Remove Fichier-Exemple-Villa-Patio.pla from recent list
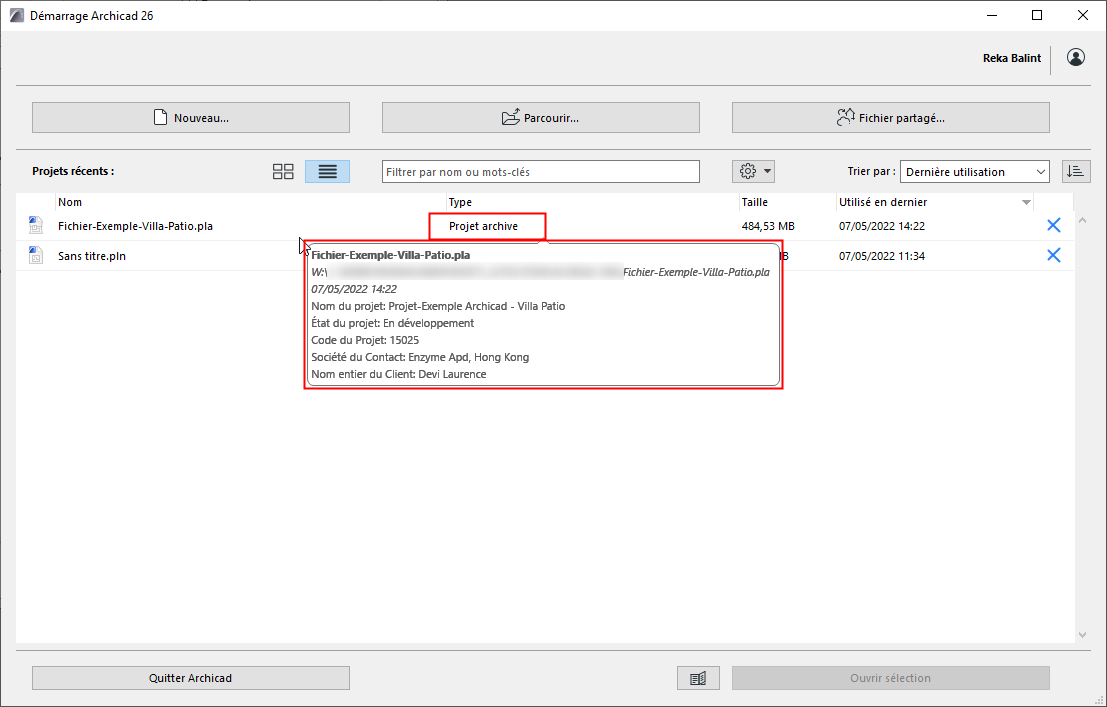This screenshot has height=707, width=1107. (x=1053, y=225)
